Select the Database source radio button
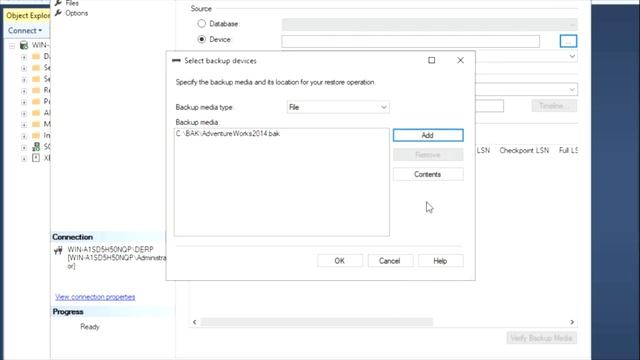Viewport: 640px width, 360px height. (202, 24)
